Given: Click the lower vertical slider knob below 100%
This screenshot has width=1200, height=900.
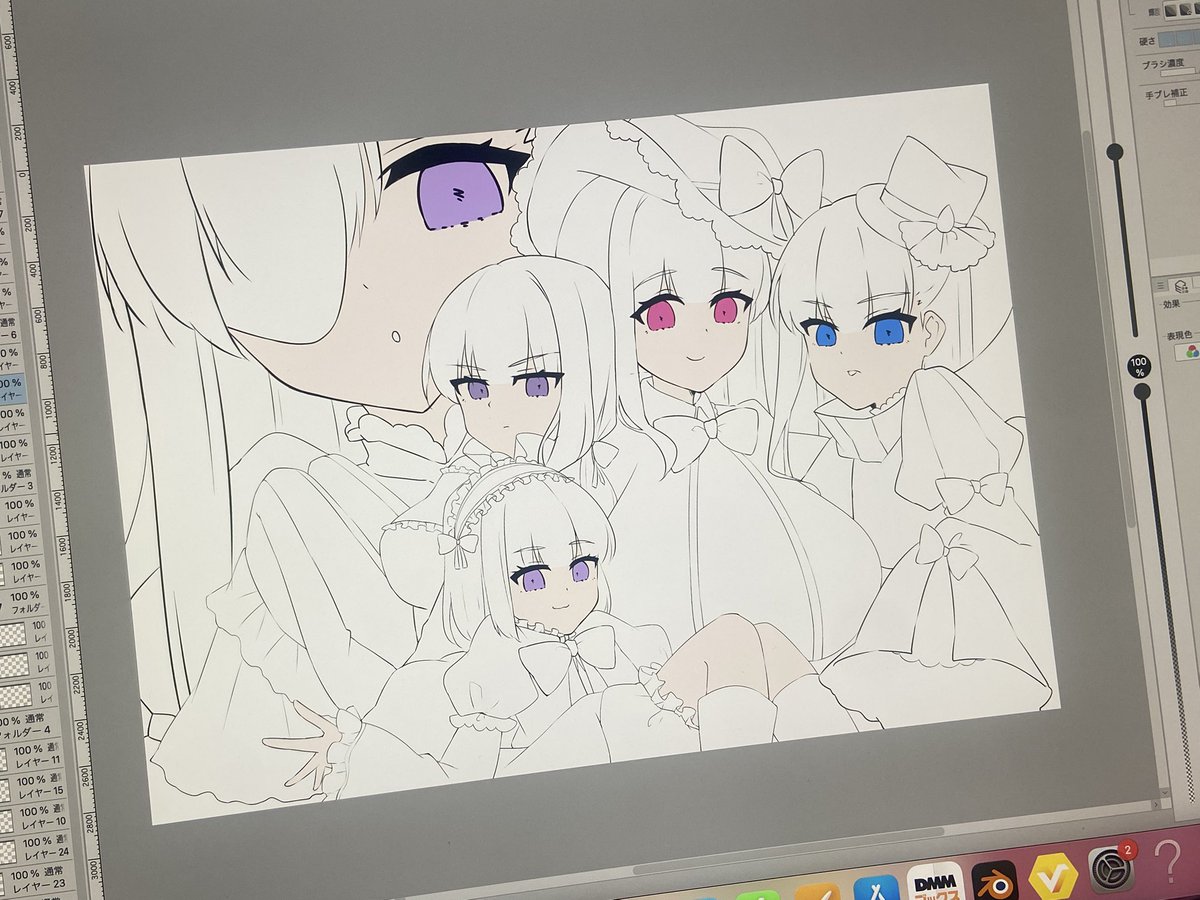Looking at the screenshot, I should tap(1144, 390).
